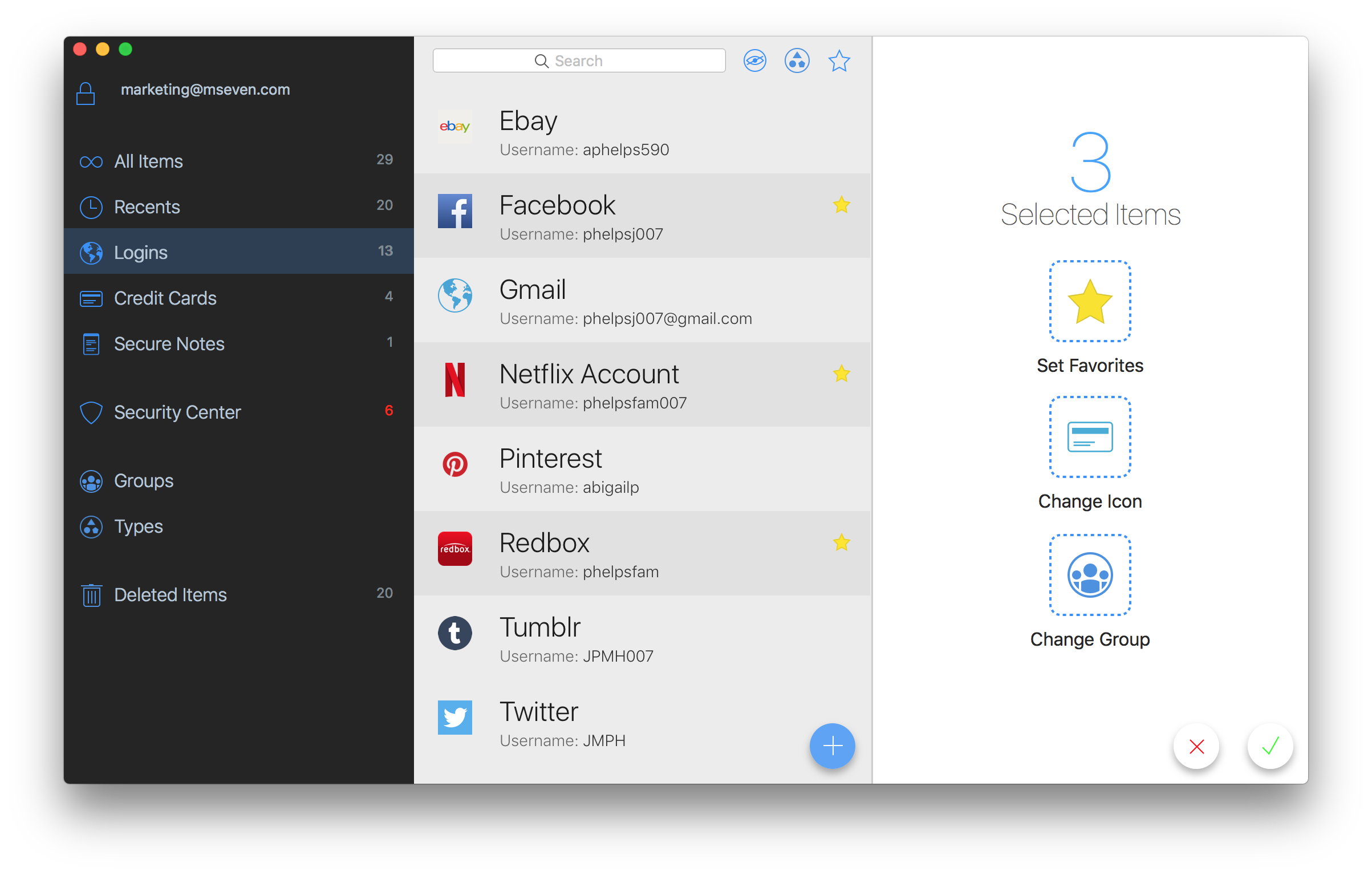The height and width of the screenshot is (875, 1372).
Task: Confirm selection with checkmark button
Action: click(1270, 746)
